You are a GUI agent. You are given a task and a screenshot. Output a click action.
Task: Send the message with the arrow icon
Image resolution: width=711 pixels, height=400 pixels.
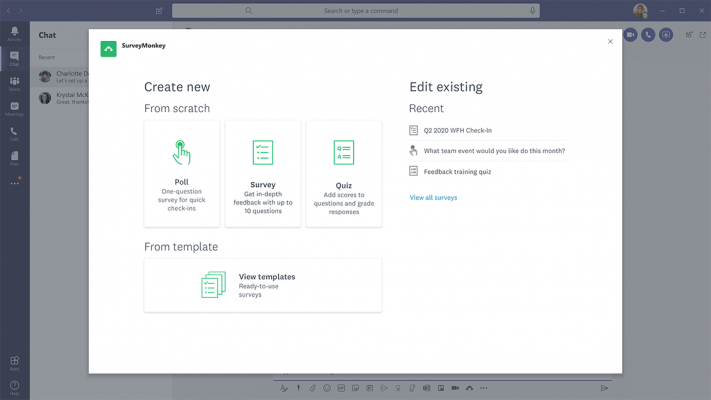pyautogui.click(x=604, y=388)
